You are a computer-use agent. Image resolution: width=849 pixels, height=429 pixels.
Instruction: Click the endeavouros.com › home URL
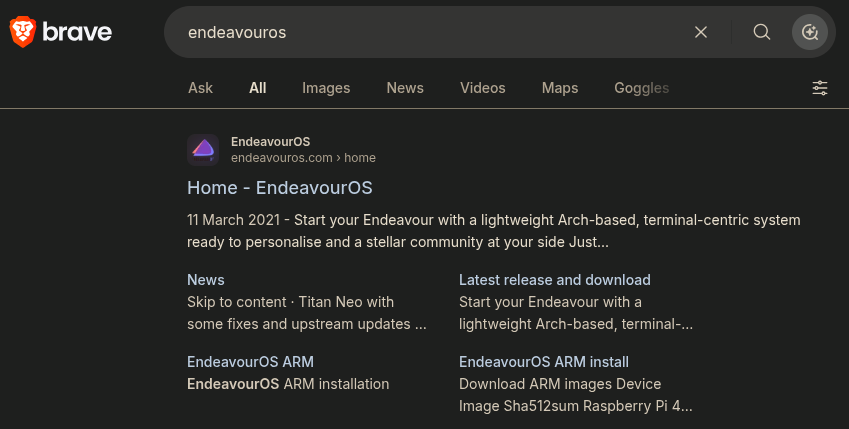(x=303, y=158)
